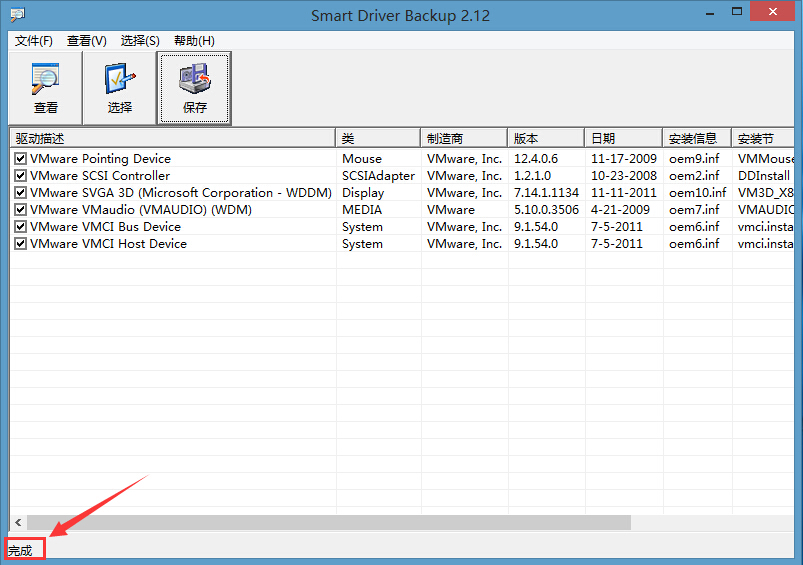The width and height of the screenshot is (803, 565).
Task: Click the 'oem9.inf' cell
Action: (x=694, y=159)
